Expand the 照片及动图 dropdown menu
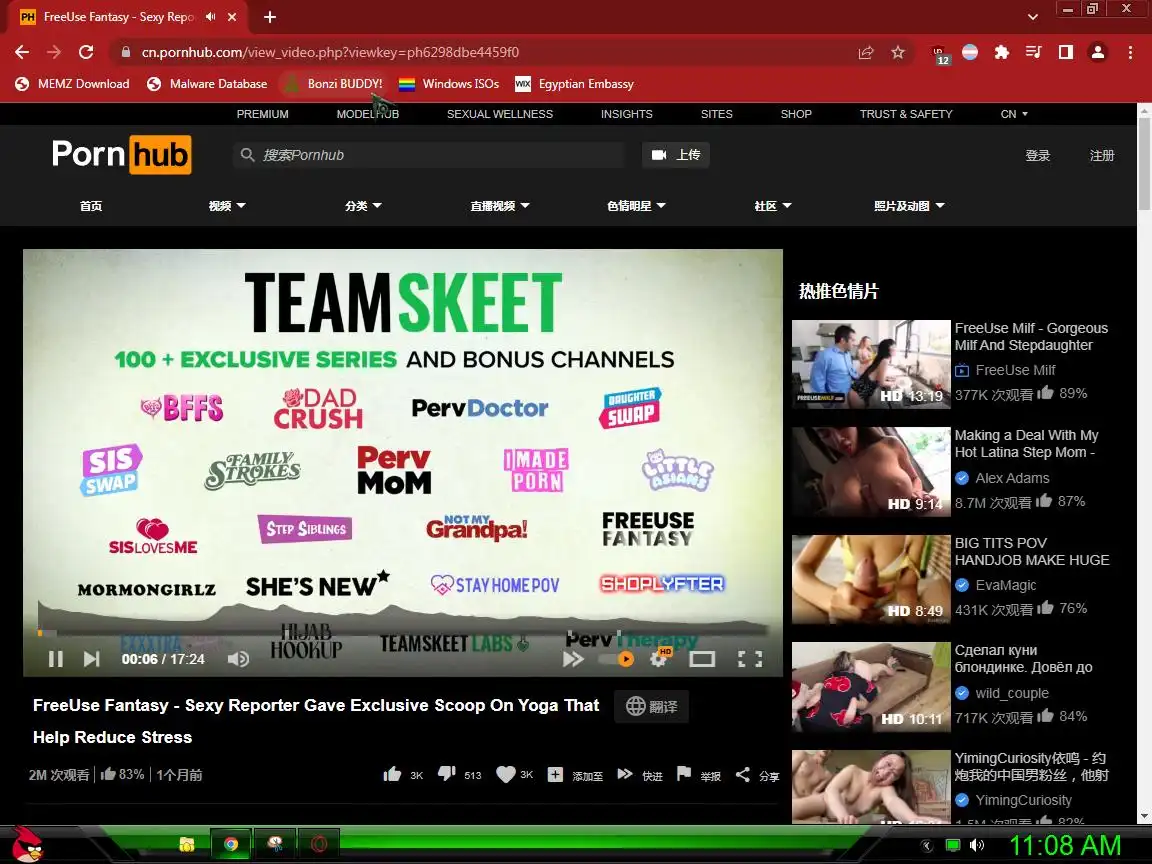Image resolution: width=1152 pixels, height=864 pixels. [909, 206]
